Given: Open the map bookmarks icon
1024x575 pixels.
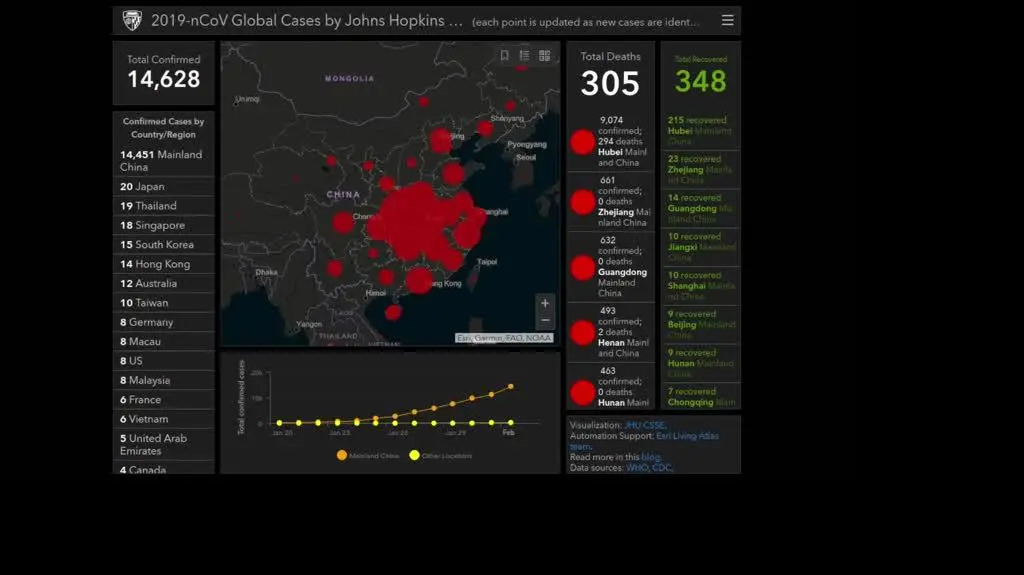Looking at the screenshot, I should [505, 56].
